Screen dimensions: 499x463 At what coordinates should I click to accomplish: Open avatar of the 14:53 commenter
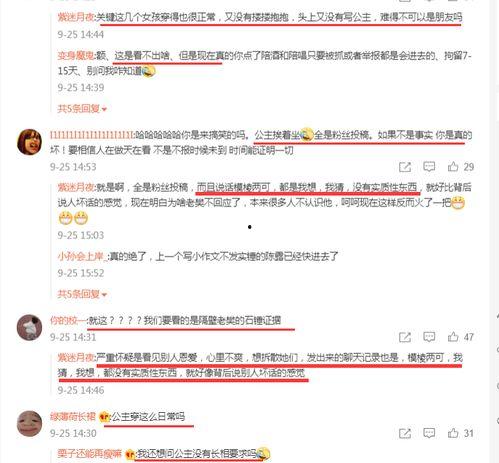tap(29, 142)
